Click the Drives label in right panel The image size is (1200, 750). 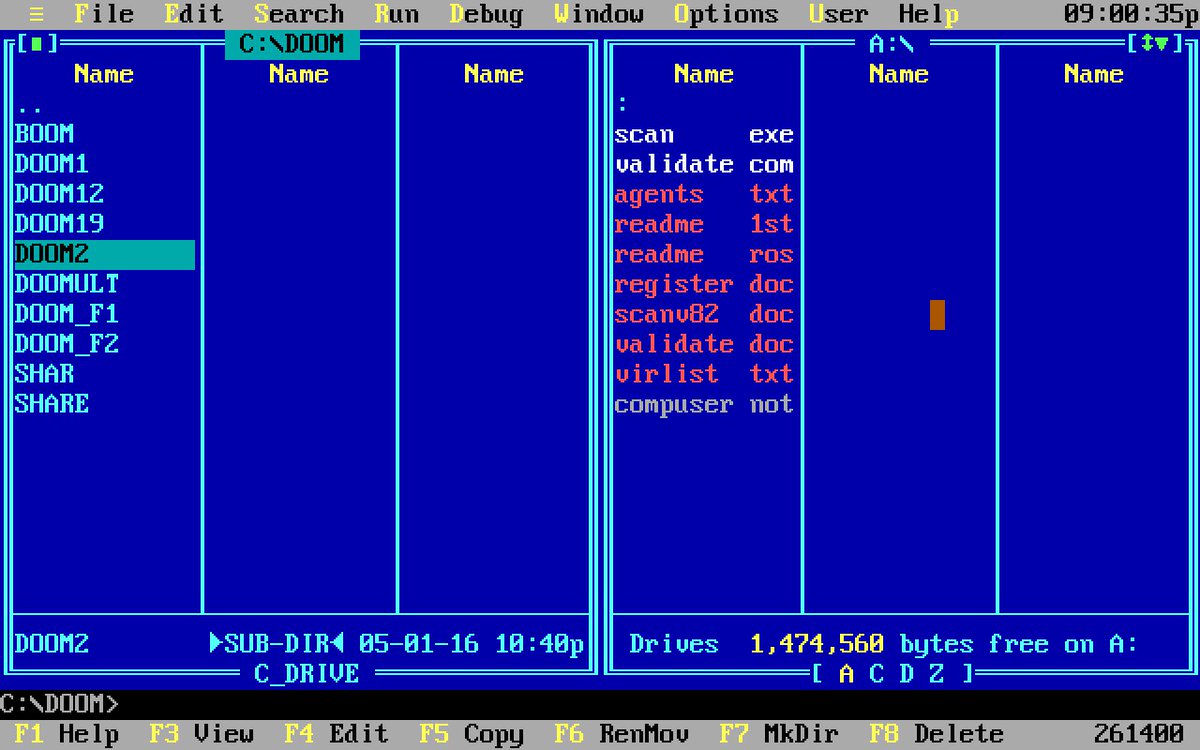(x=674, y=644)
